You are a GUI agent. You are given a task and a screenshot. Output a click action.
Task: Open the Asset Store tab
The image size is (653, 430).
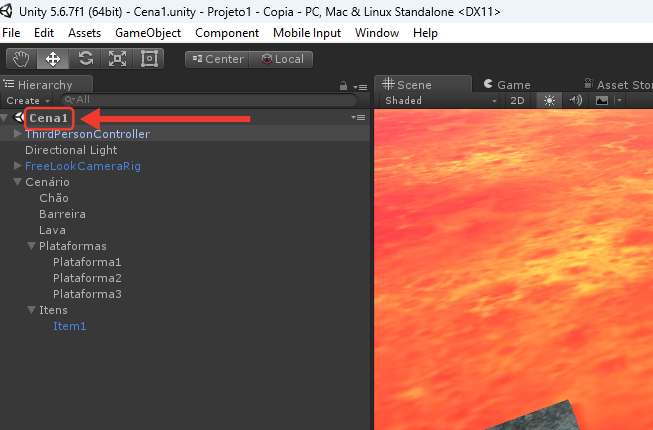618,85
